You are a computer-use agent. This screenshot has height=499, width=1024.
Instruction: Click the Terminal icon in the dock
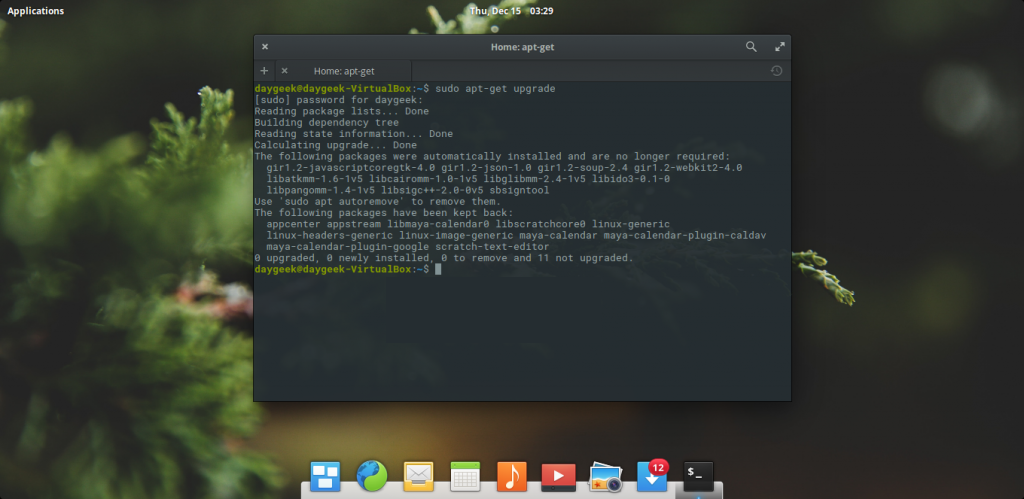pos(698,476)
